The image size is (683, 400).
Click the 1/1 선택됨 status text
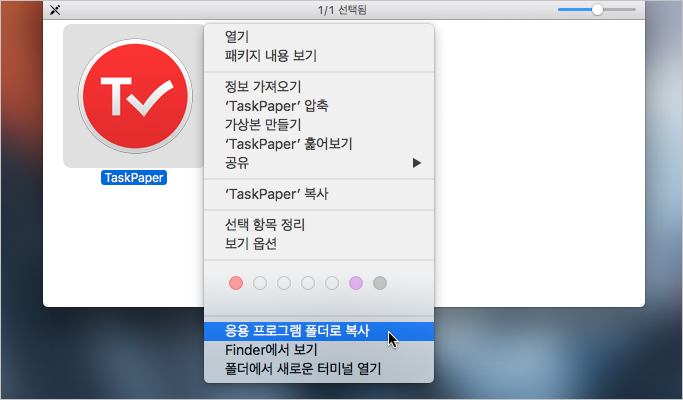pos(342,10)
